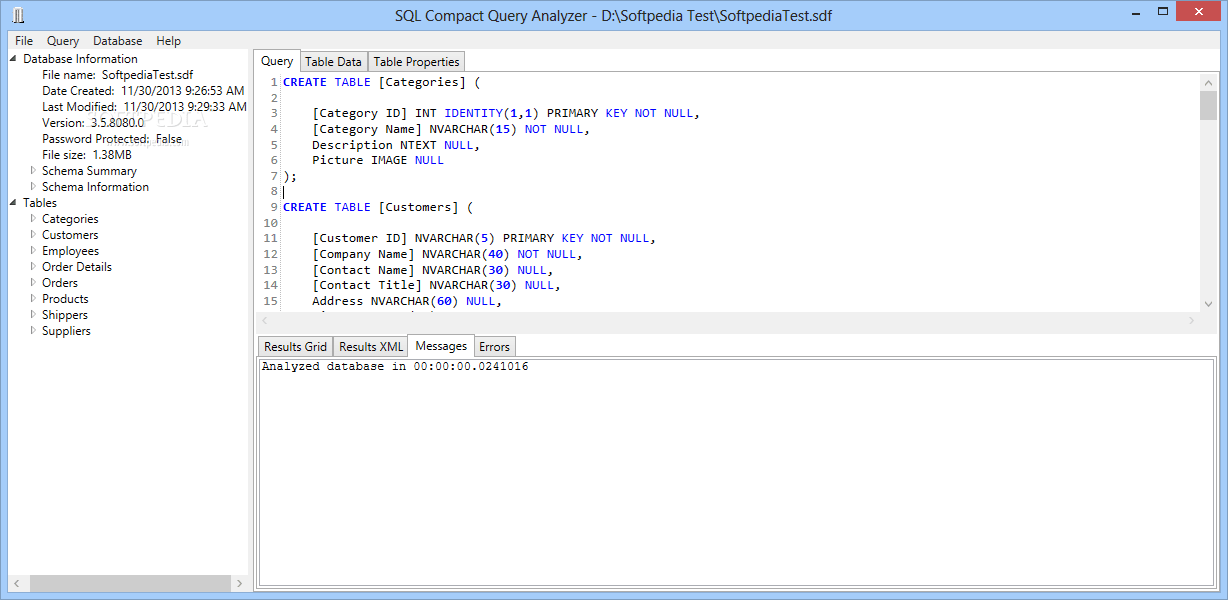Click the [Company Name] NVARCHAR(40) line

pos(447,254)
